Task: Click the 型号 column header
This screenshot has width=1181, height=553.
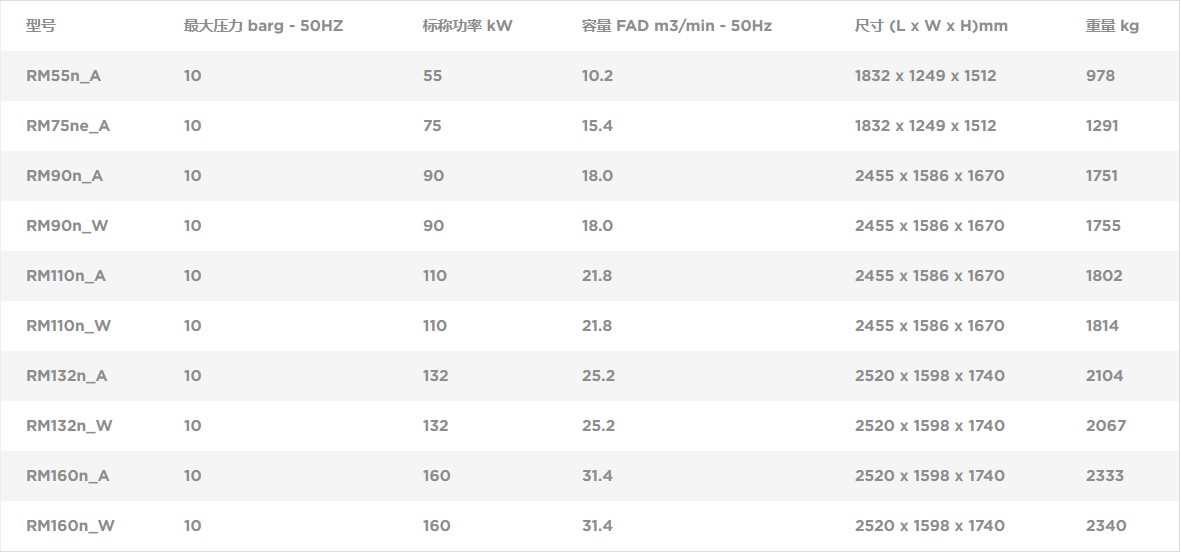Action: [41, 26]
